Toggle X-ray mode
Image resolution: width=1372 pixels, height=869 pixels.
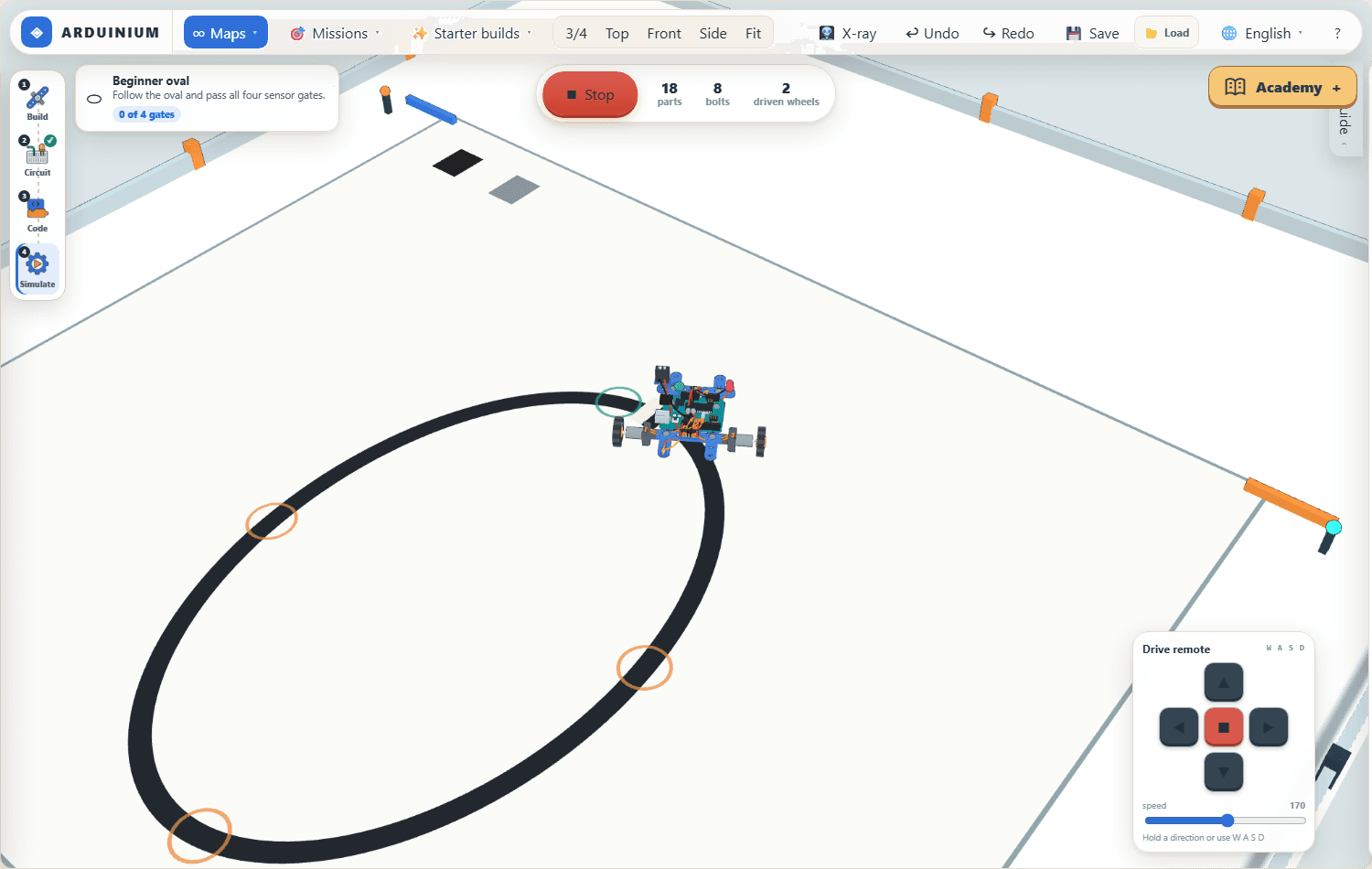click(x=848, y=33)
